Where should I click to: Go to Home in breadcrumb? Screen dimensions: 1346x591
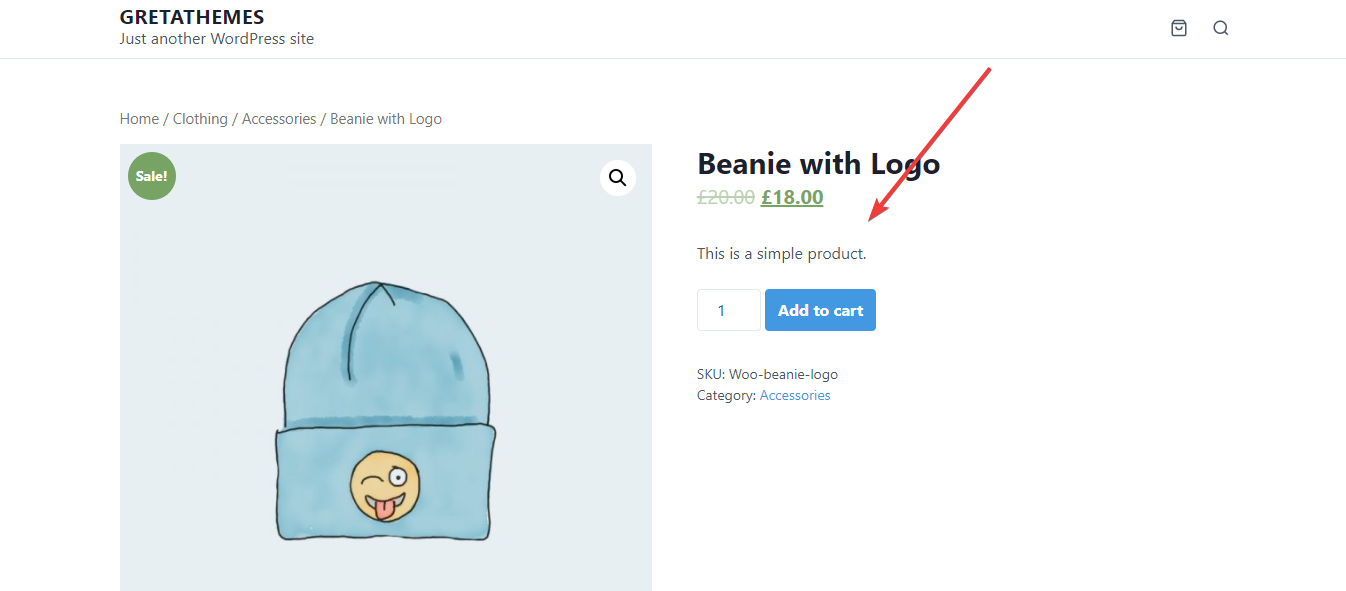(x=139, y=119)
